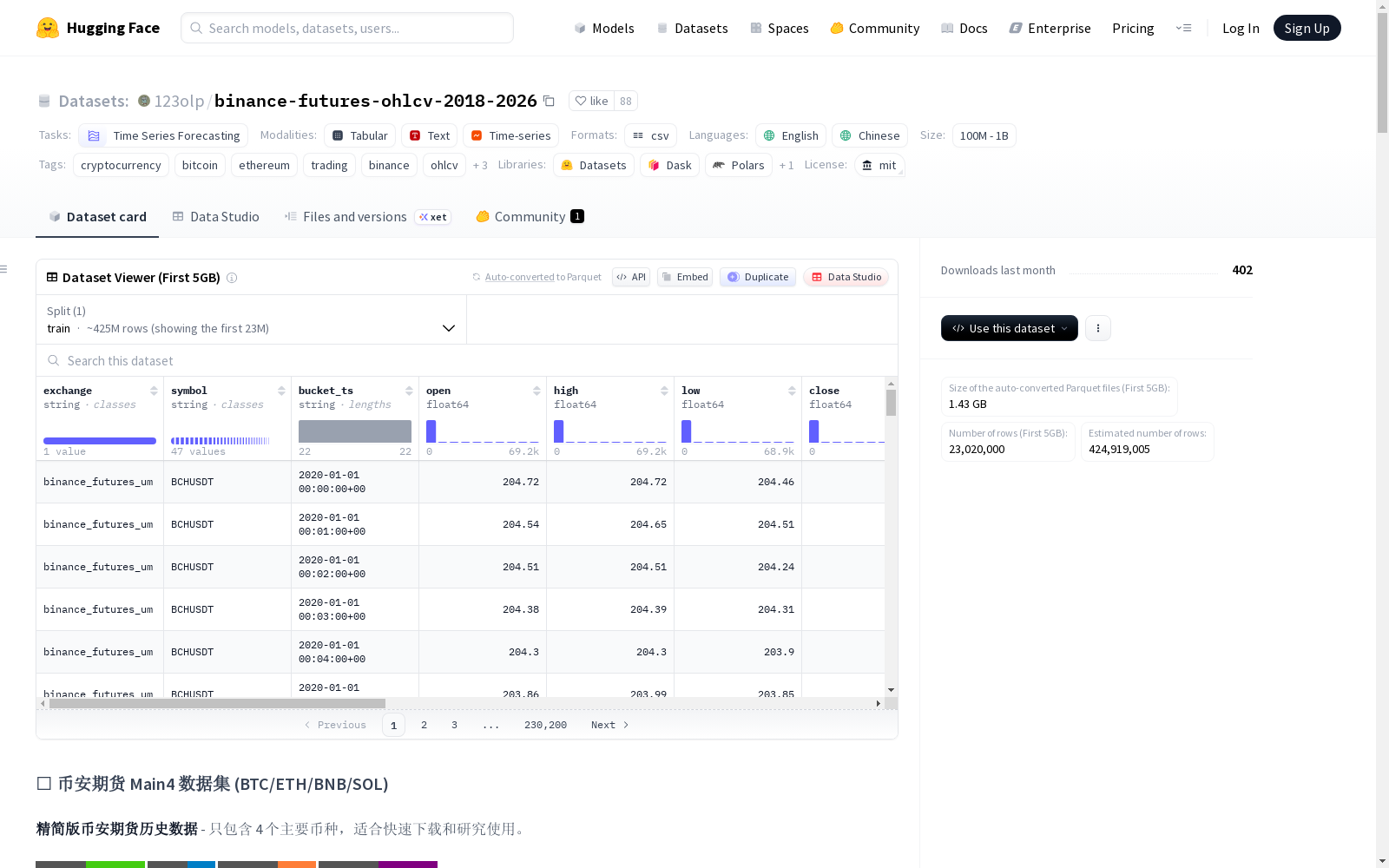Image resolution: width=1389 pixels, height=868 pixels.
Task: Copy dataset name with the copy icon
Action: pos(549,101)
